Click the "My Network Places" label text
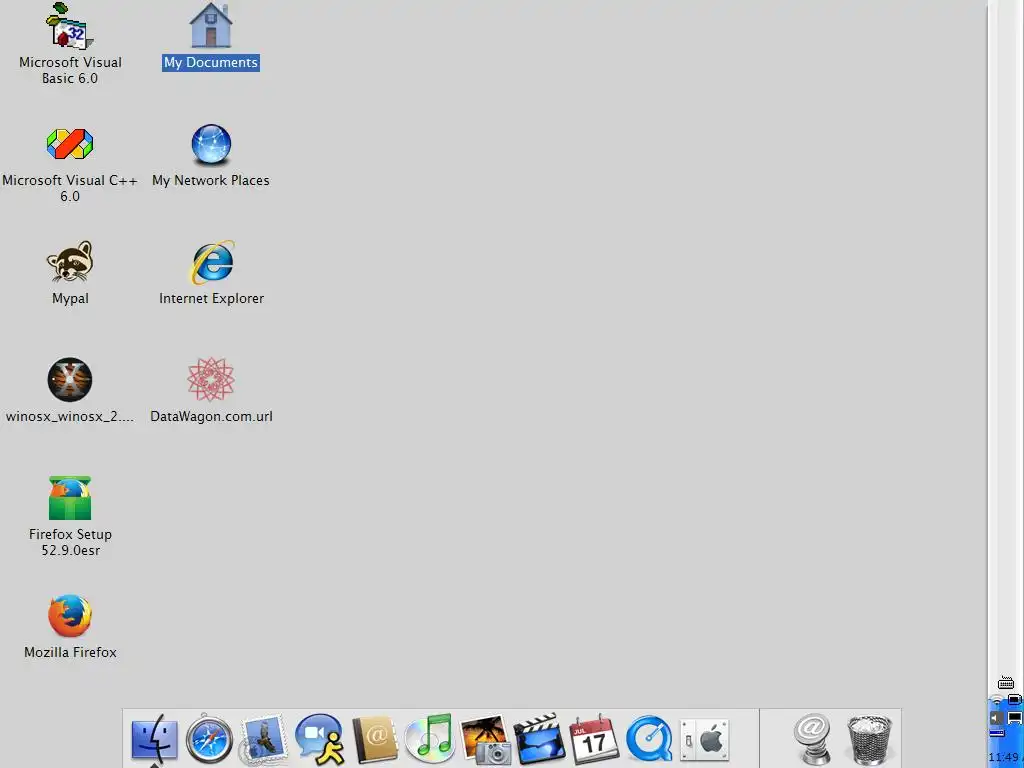This screenshot has width=1024, height=768. pyautogui.click(x=211, y=180)
